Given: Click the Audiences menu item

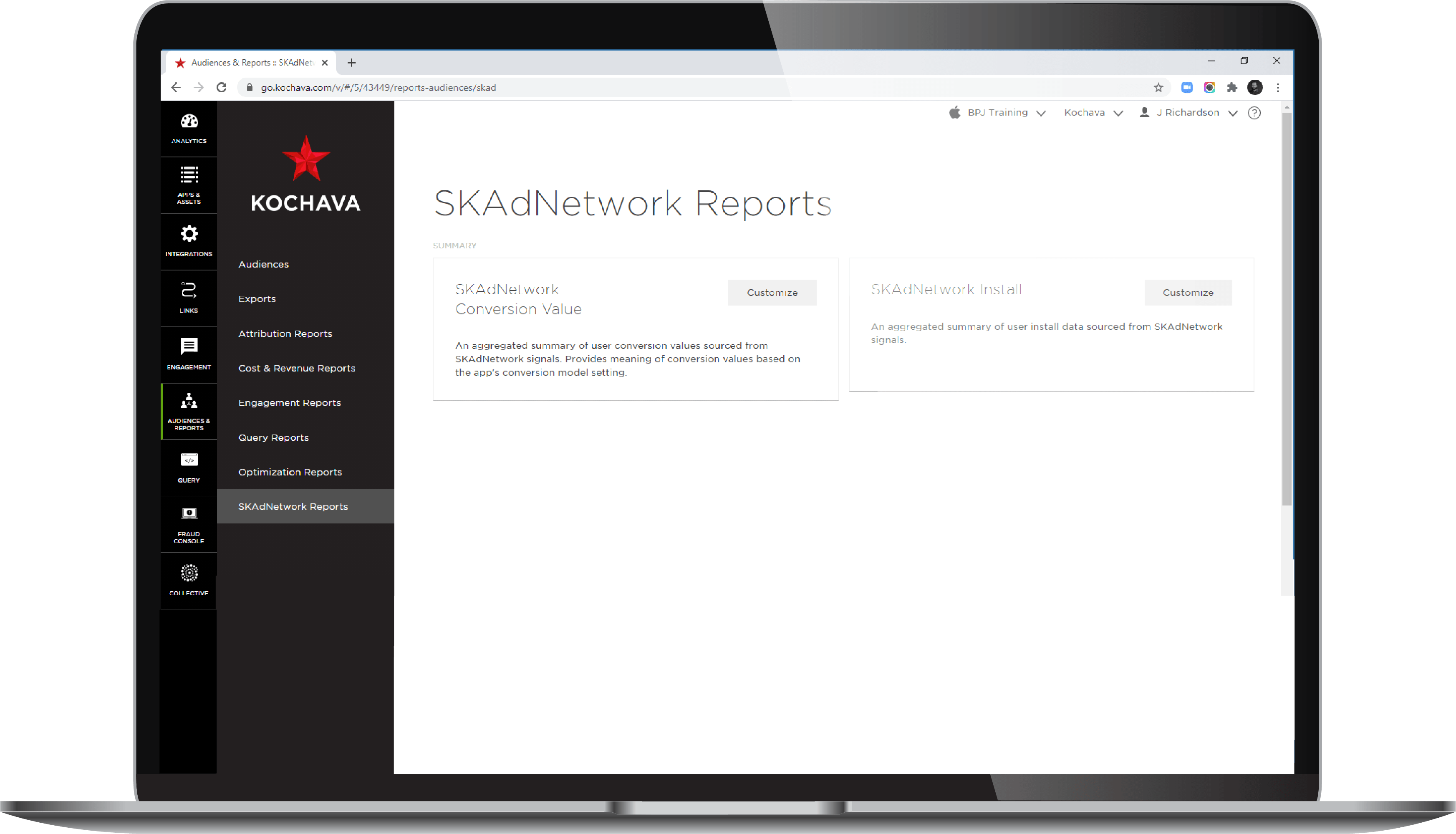Looking at the screenshot, I should point(263,263).
